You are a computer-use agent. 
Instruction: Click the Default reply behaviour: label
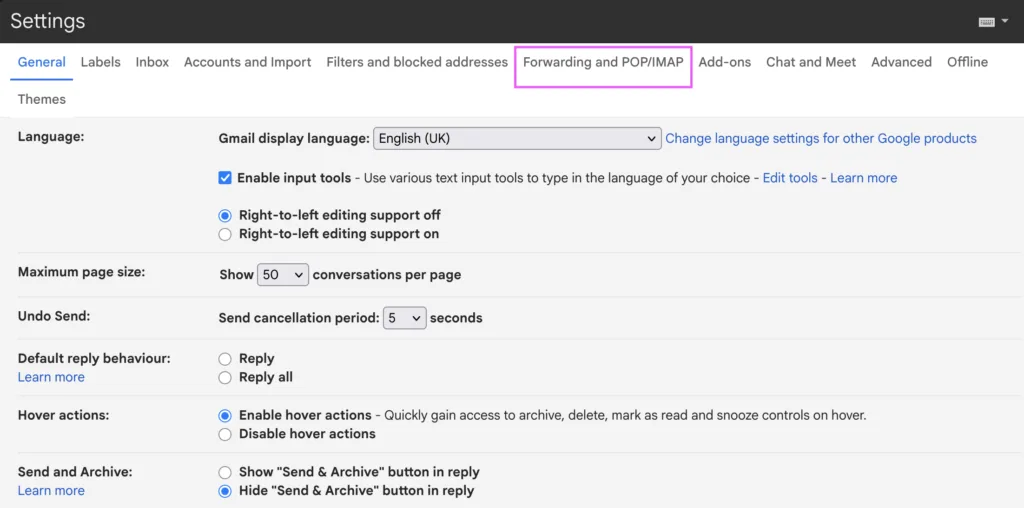(x=94, y=358)
